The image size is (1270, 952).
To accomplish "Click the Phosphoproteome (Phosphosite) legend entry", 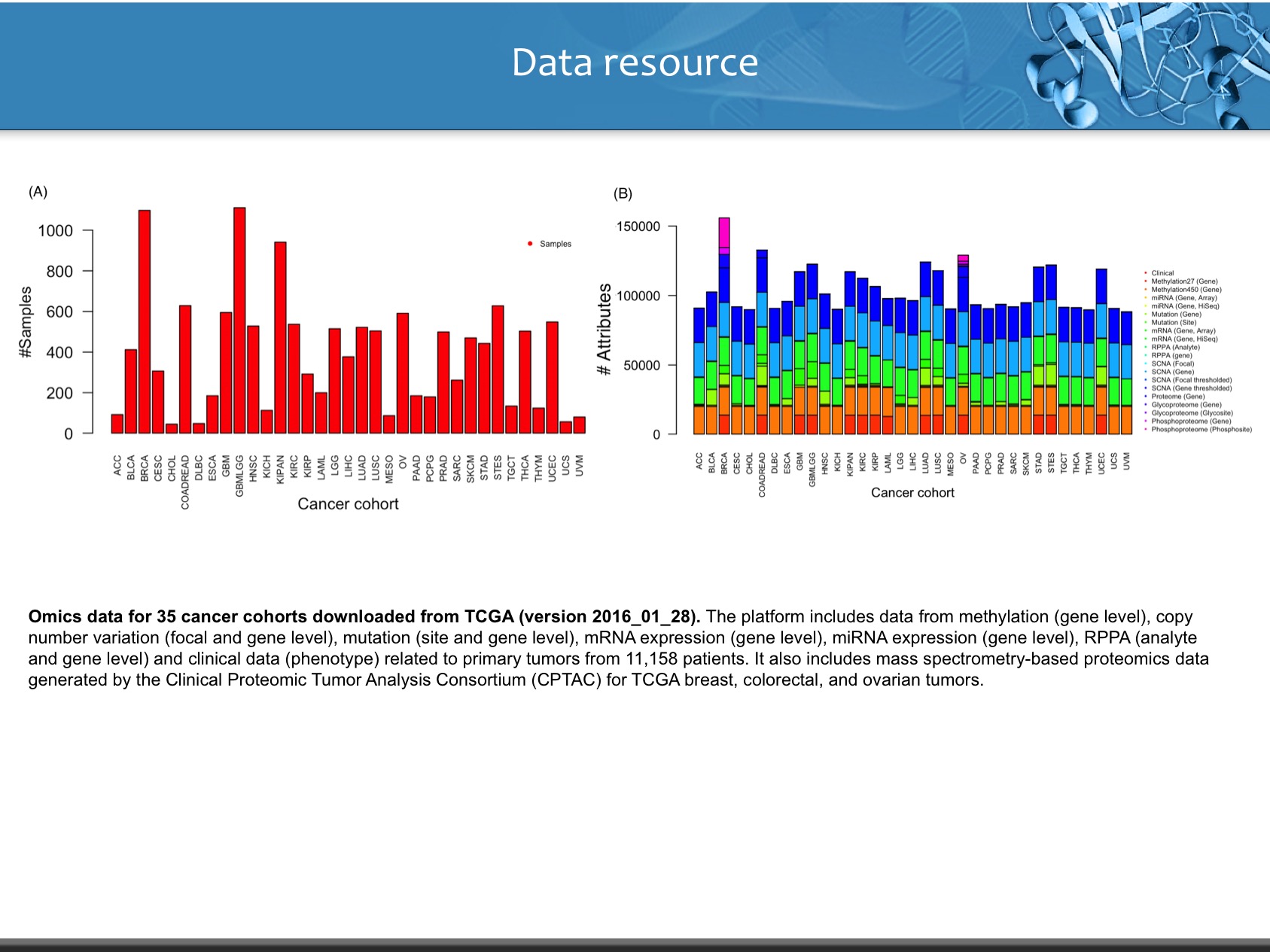I will pos(1201,430).
